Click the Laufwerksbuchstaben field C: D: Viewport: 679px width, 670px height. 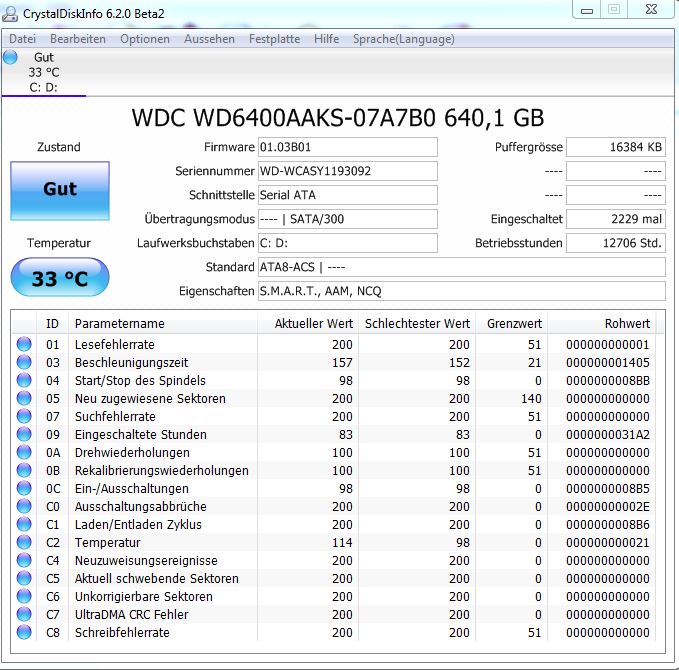tap(348, 243)
